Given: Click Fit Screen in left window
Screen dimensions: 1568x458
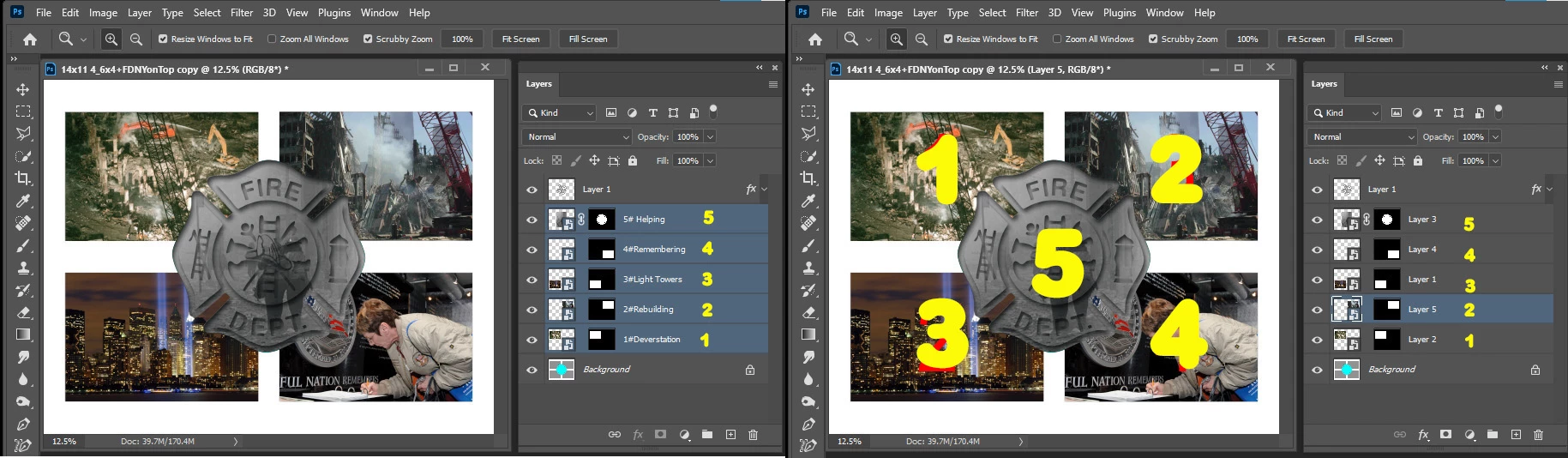Looking at the screenshot, I should point(520,39).
